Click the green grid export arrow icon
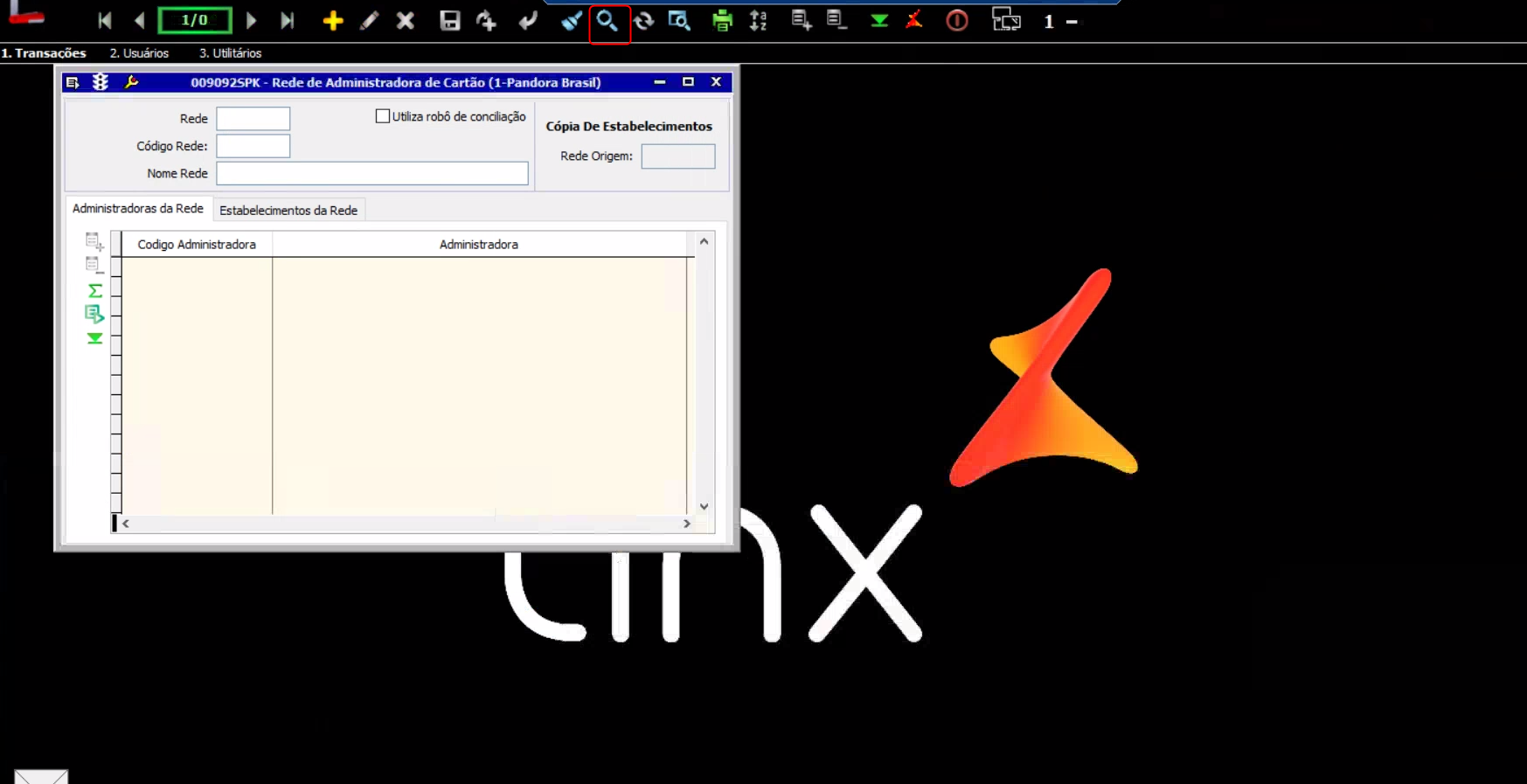The image size is (1527, 784). click(94, 314)
